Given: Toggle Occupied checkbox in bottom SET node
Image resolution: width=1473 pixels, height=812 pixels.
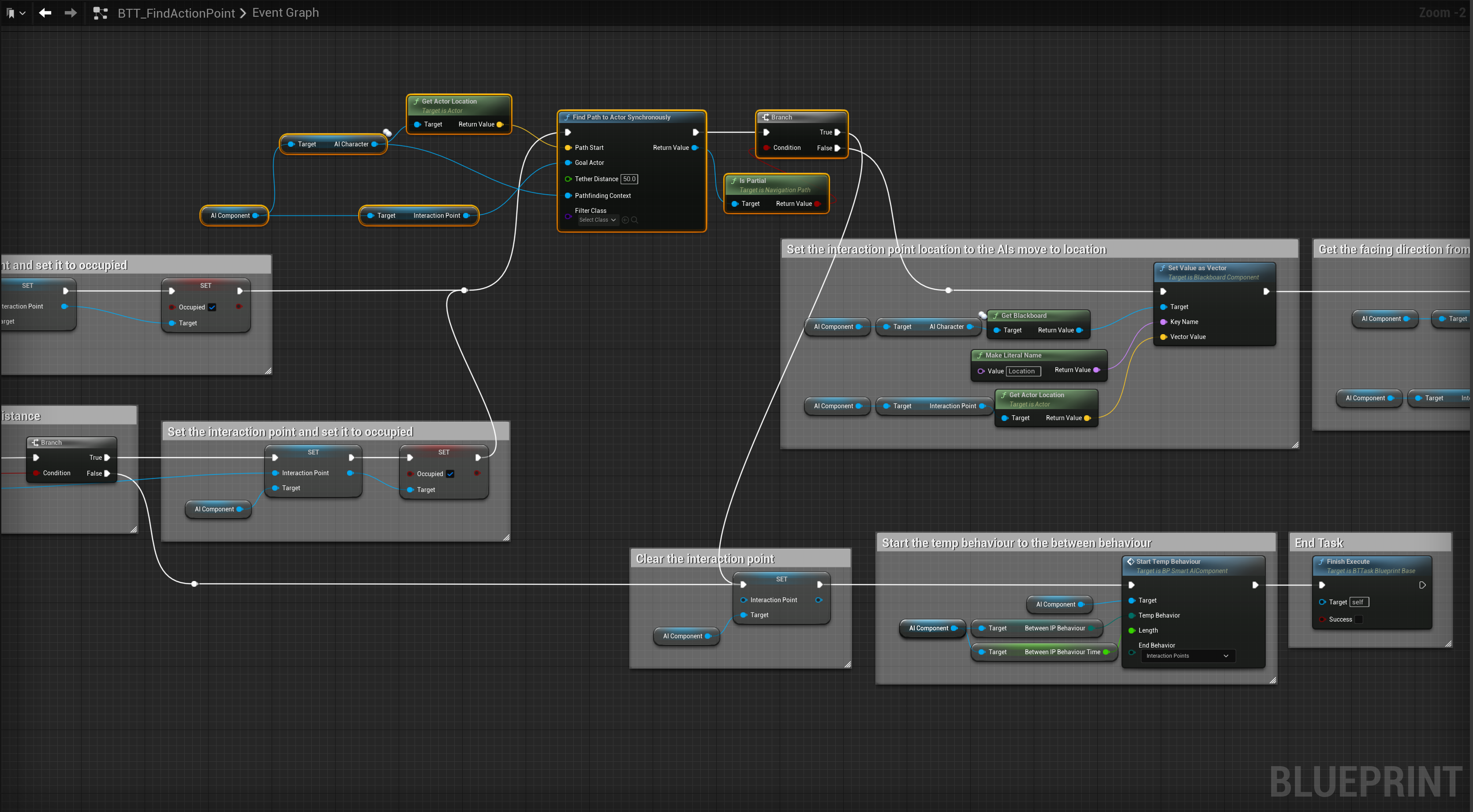Looking at the screenshot, I should 450,474.
